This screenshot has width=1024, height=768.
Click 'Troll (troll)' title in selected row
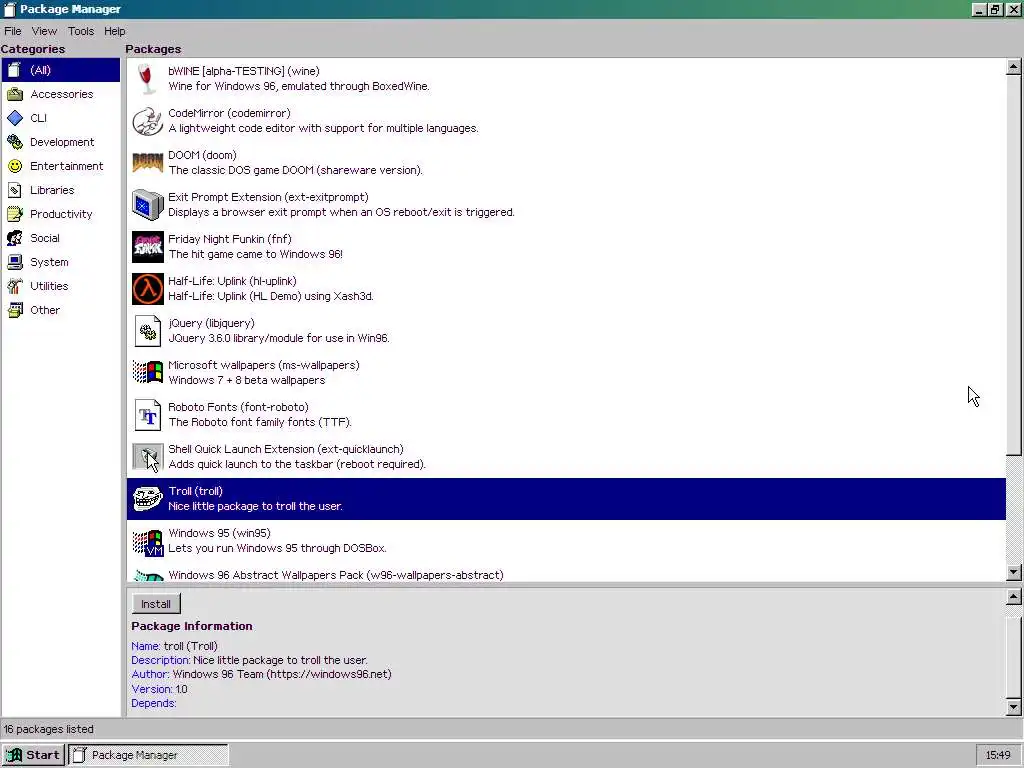[x=195, y=492]
